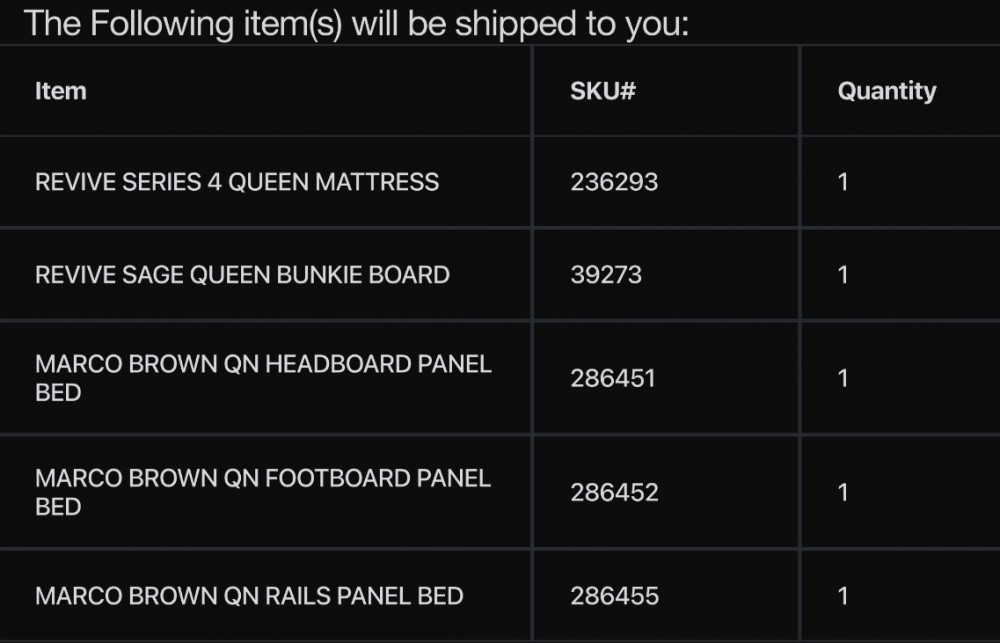This screenshot has height=643, width=1000.
Task: Select the Revive Sage Queen Bunkie Board item
Action: point(242,274)
